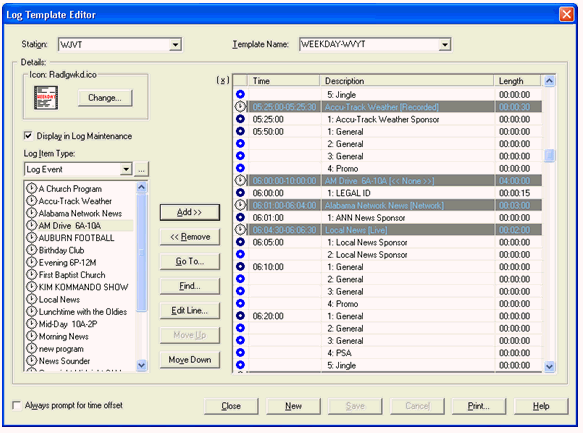Click clock icon of AM Drive 6A-10A row
The image size is (583, 433).
240,180
